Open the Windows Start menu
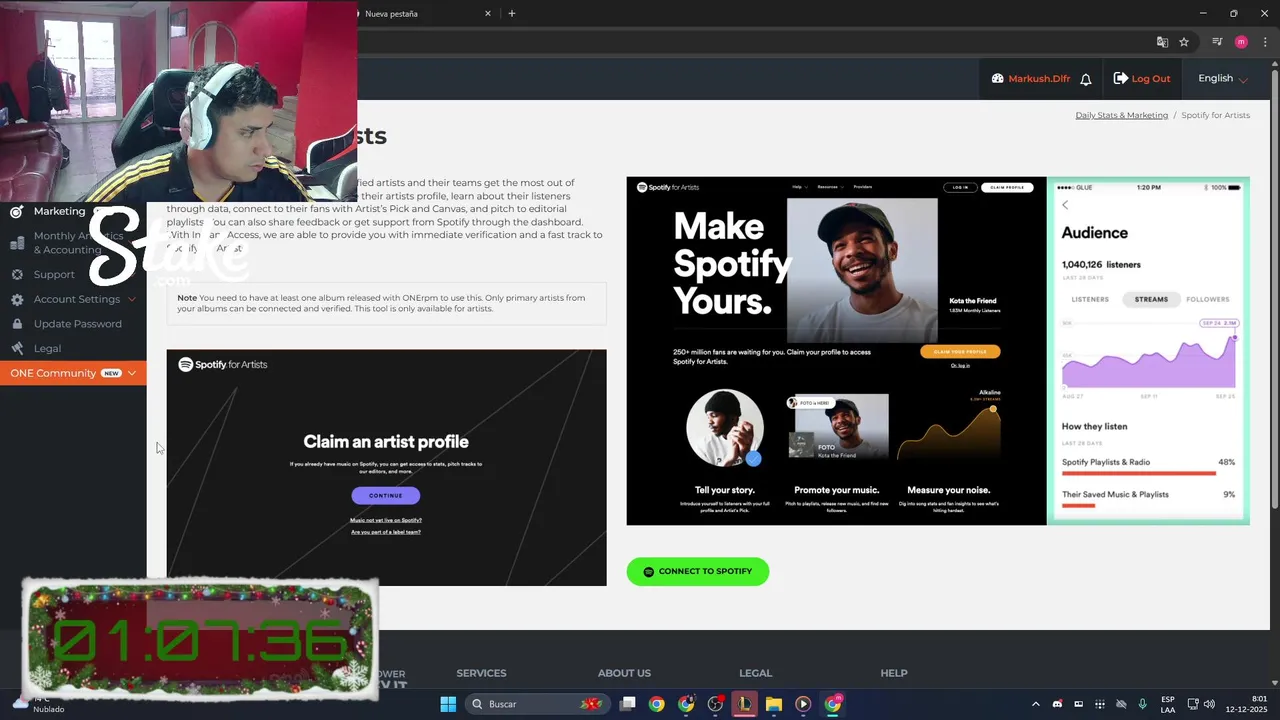The width and height of the screenshot is (1280, 720). pyautogui.click(x=448, y=704)
